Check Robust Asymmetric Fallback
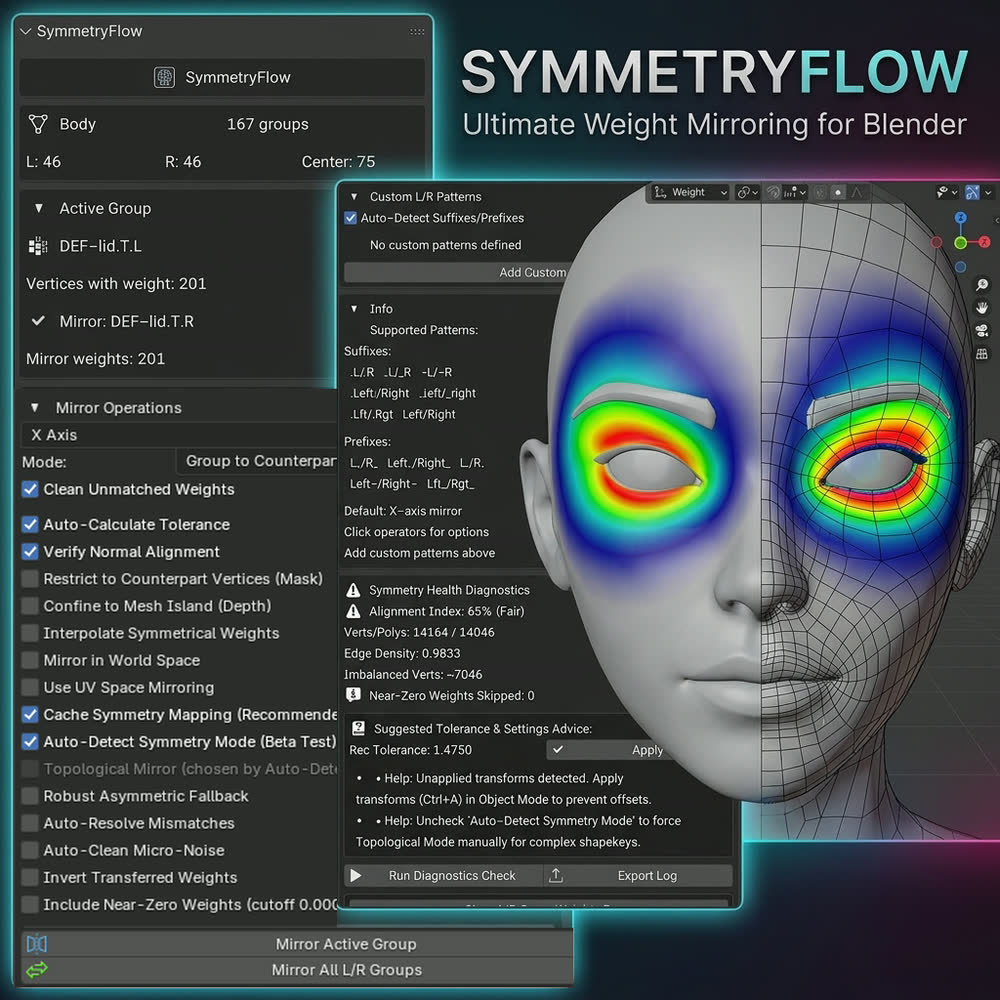The image size is (1000, 1000). pyautogui.click(x=30, y=796)
